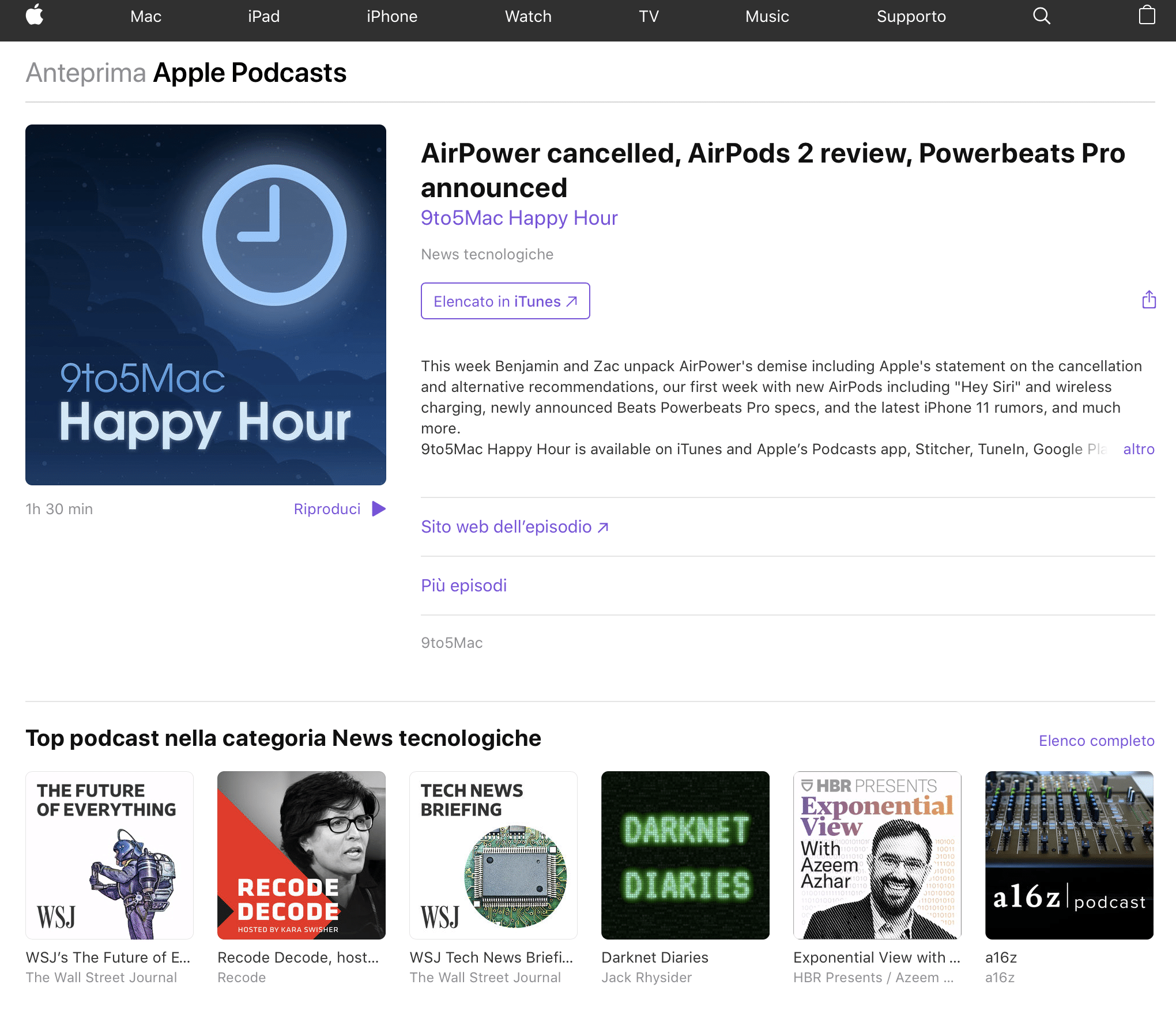1176x1011 pixels.
Task: Click the 1h 30 min duration text
Action: 59,509
